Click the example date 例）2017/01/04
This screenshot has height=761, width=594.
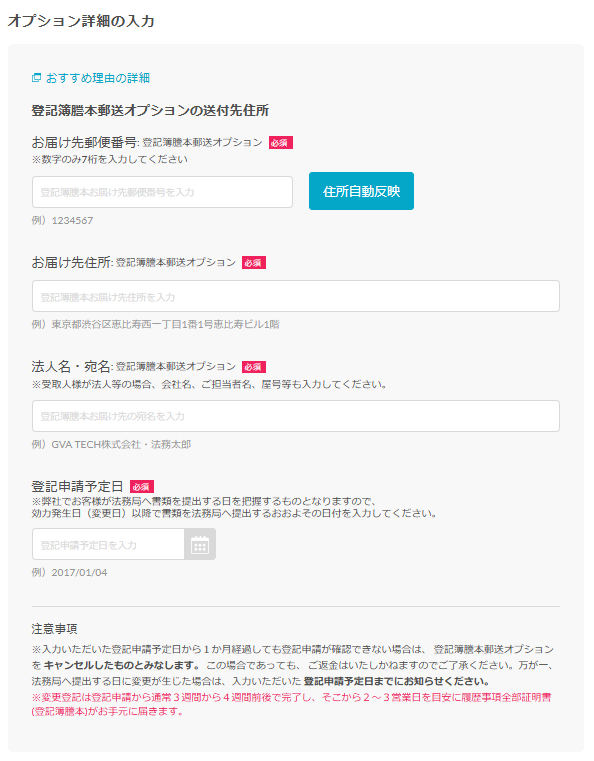tap(69, 572)
